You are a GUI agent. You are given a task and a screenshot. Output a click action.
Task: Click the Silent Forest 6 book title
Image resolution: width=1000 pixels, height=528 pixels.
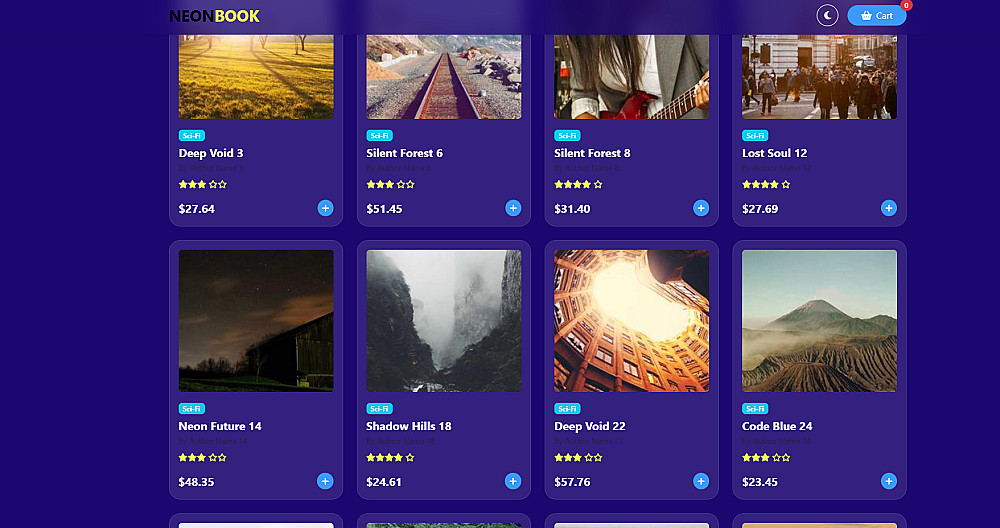tap(404, 153)
